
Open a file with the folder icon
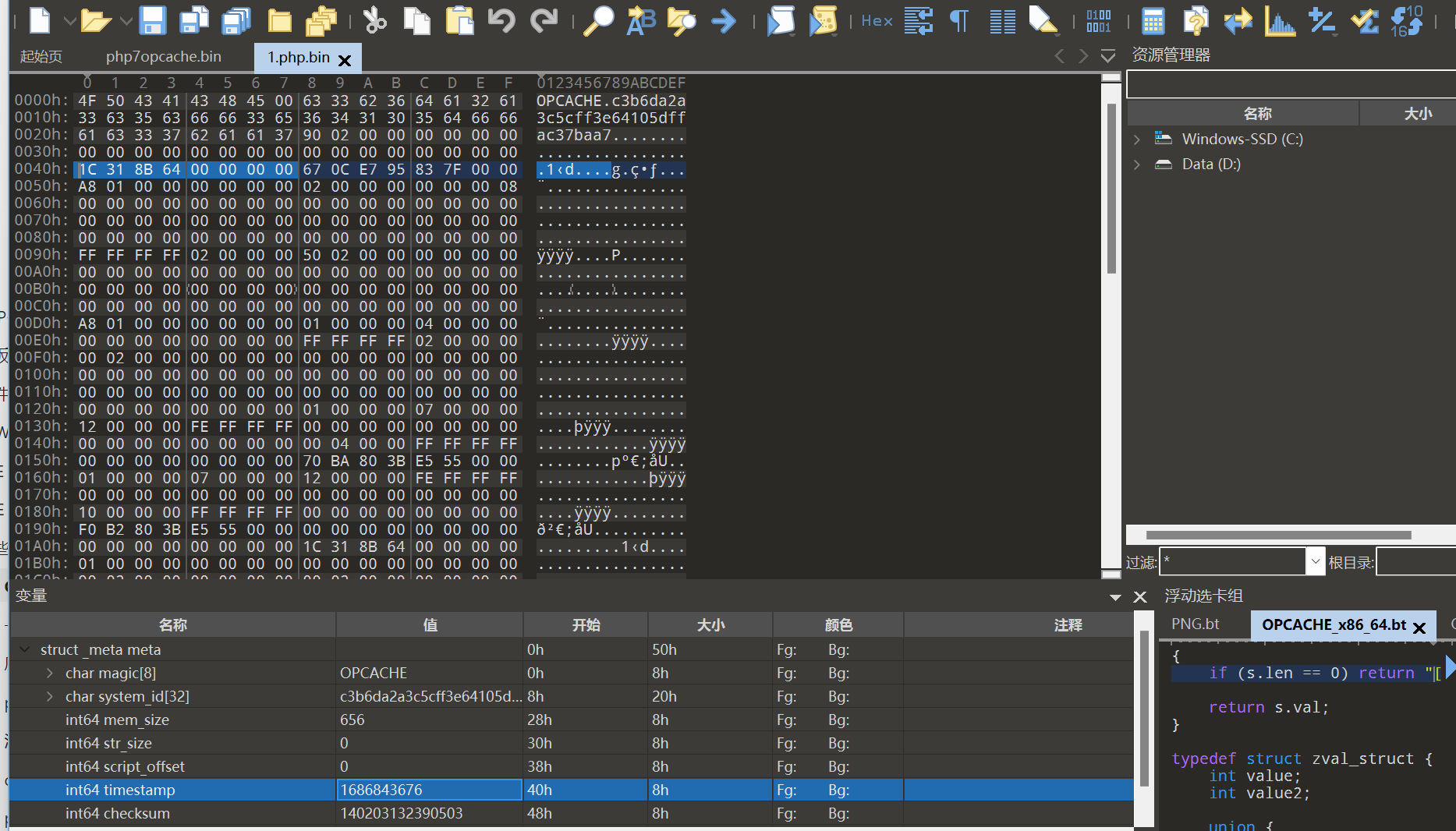[x=96, y=21]
